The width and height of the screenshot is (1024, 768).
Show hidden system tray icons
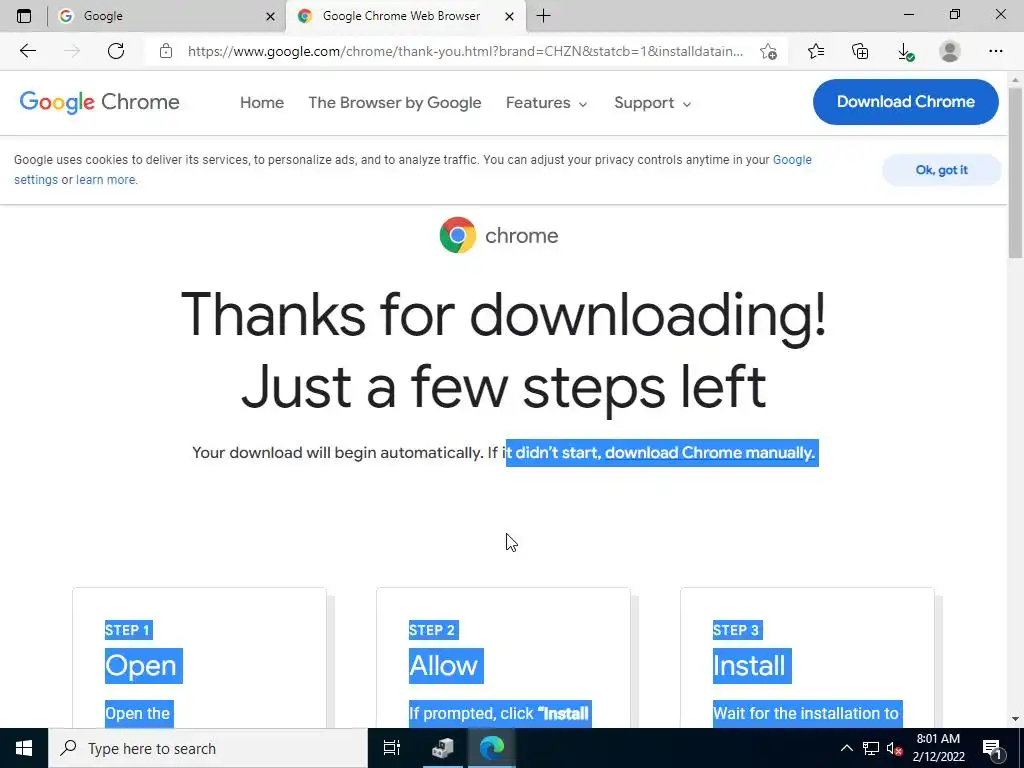pyautogui.click(x=846, y=748)
